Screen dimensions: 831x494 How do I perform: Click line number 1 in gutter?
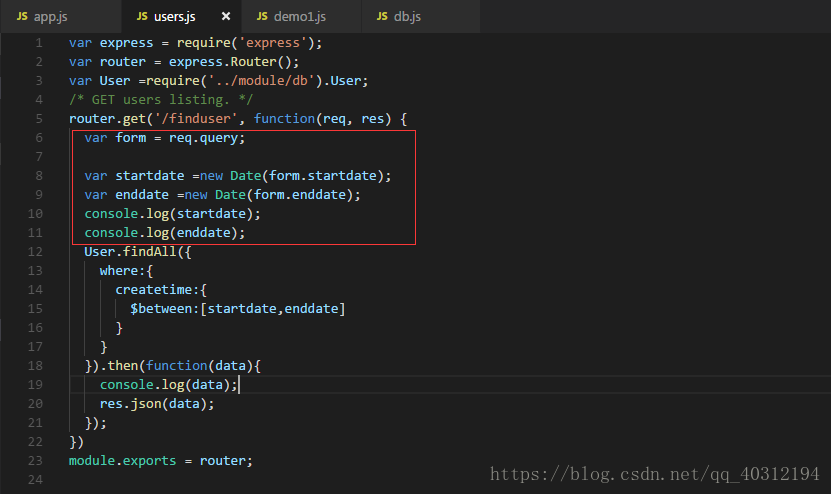[39, 43]
